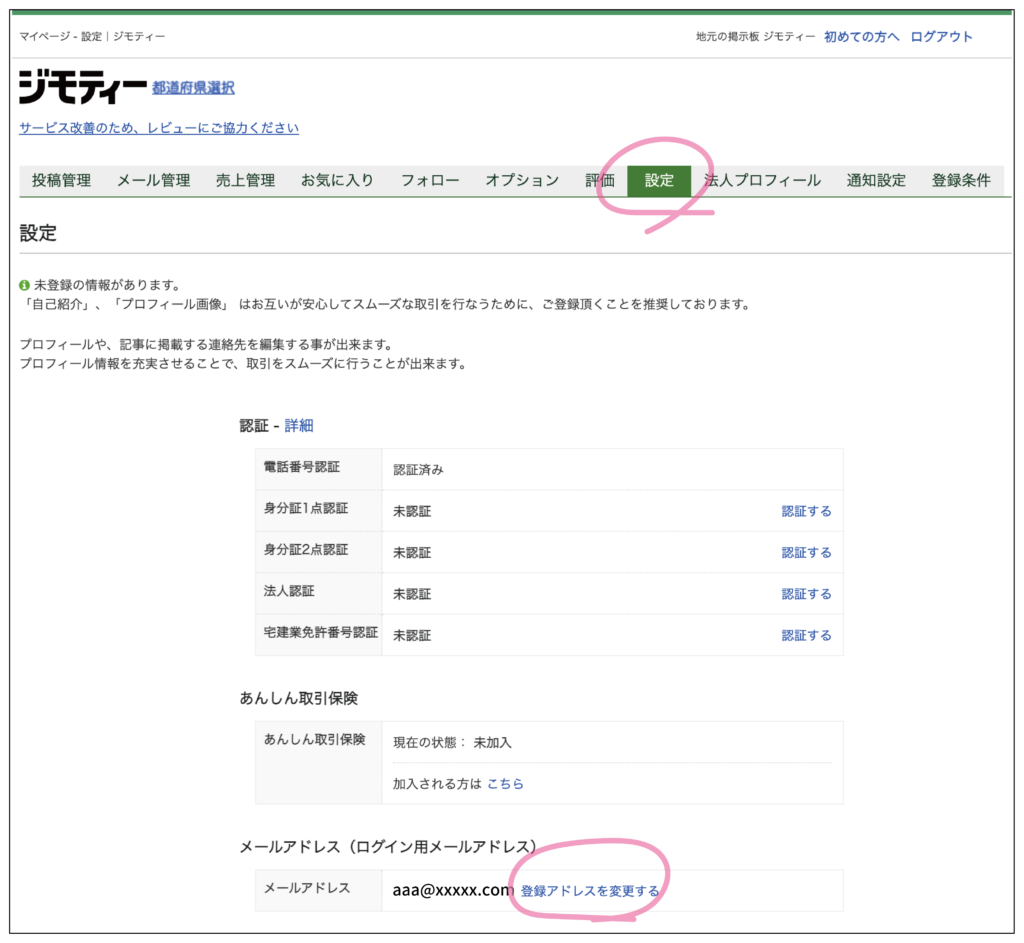Click 認証する for 宅建業免許番号認証
Image resolution: width=1024 pixels, height=943 pixels.
[x=806, y=635]
